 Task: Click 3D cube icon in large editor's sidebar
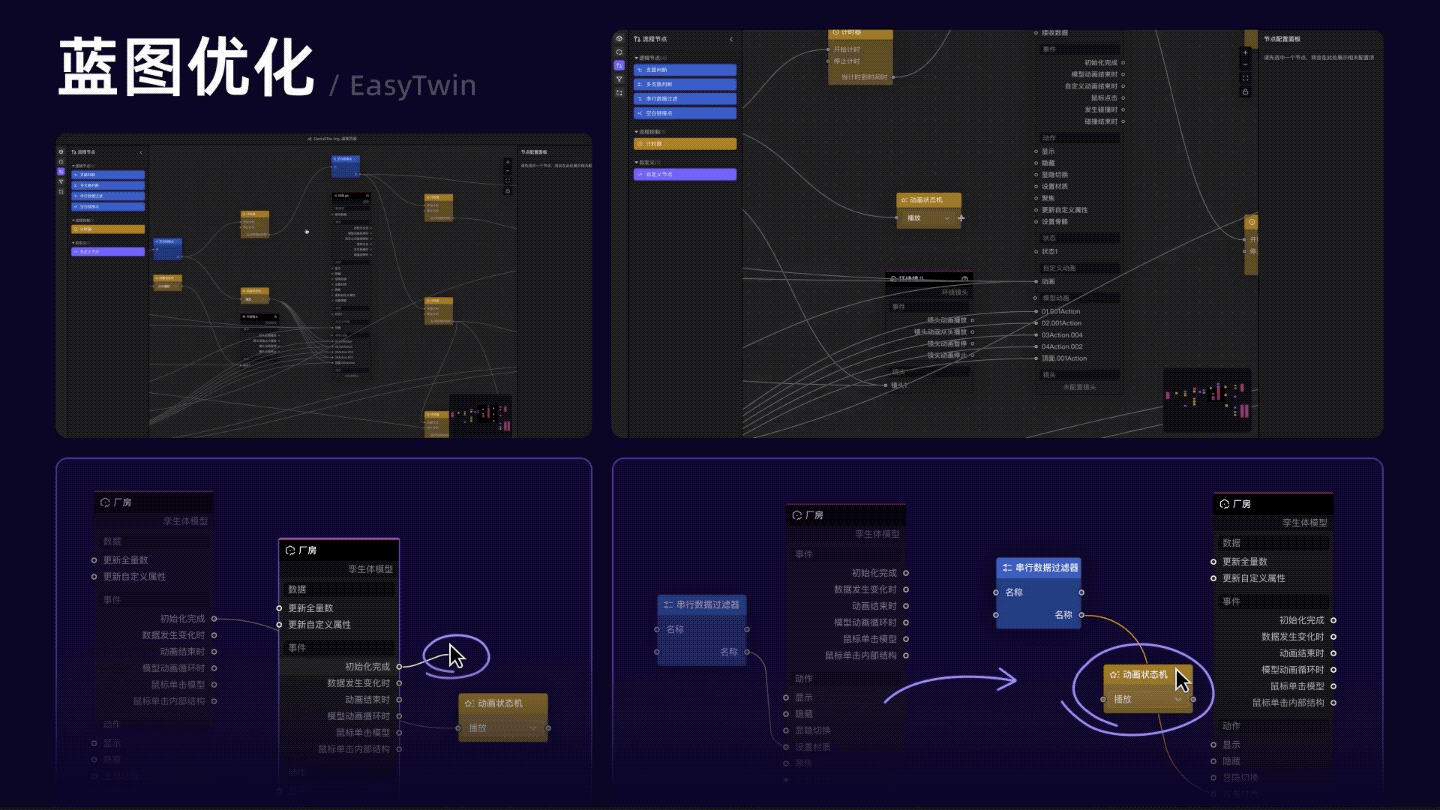click(x=619, y=39)
